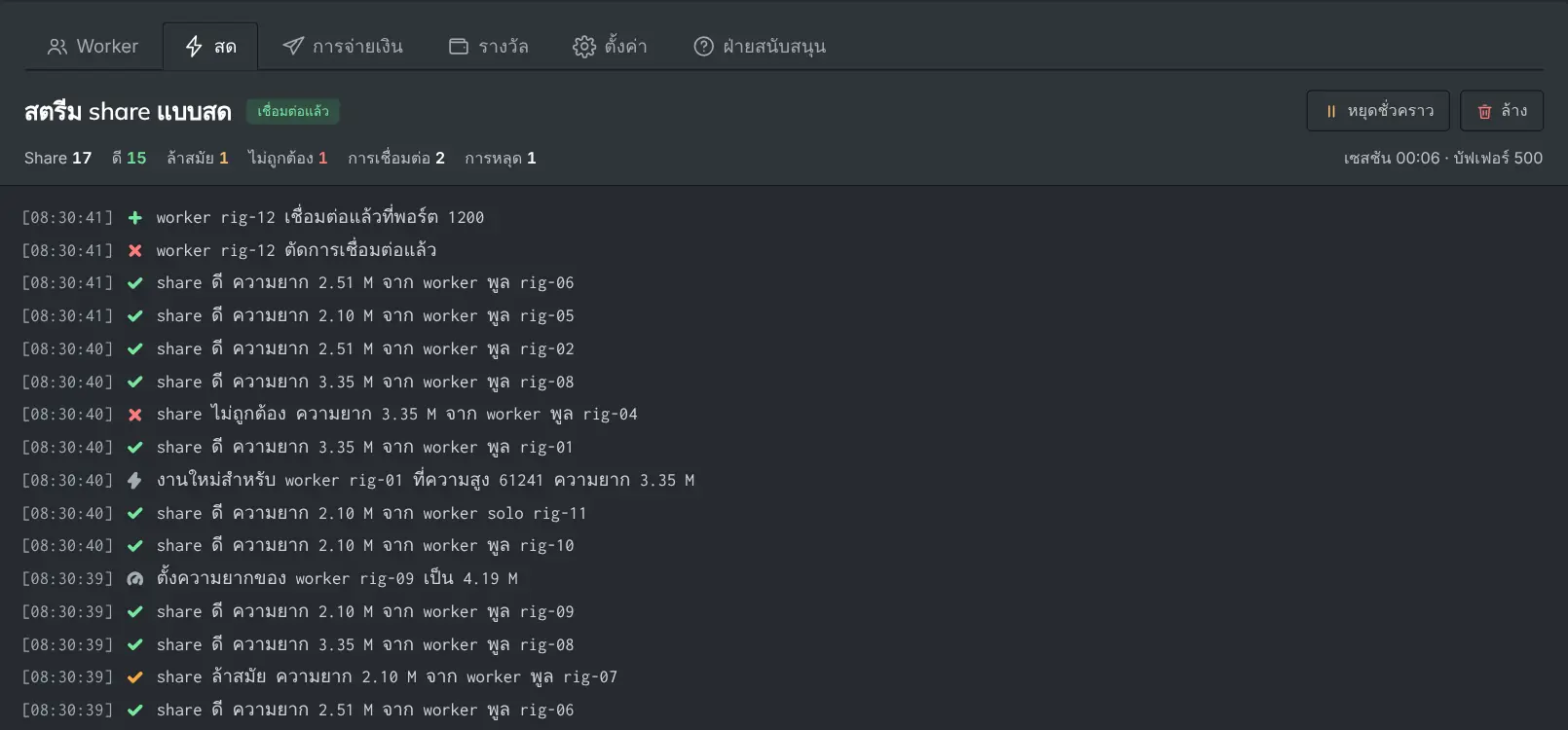1568x730 pixels.
Task: Click the green check icon for rig-02 share
Action: click(135, 349)
